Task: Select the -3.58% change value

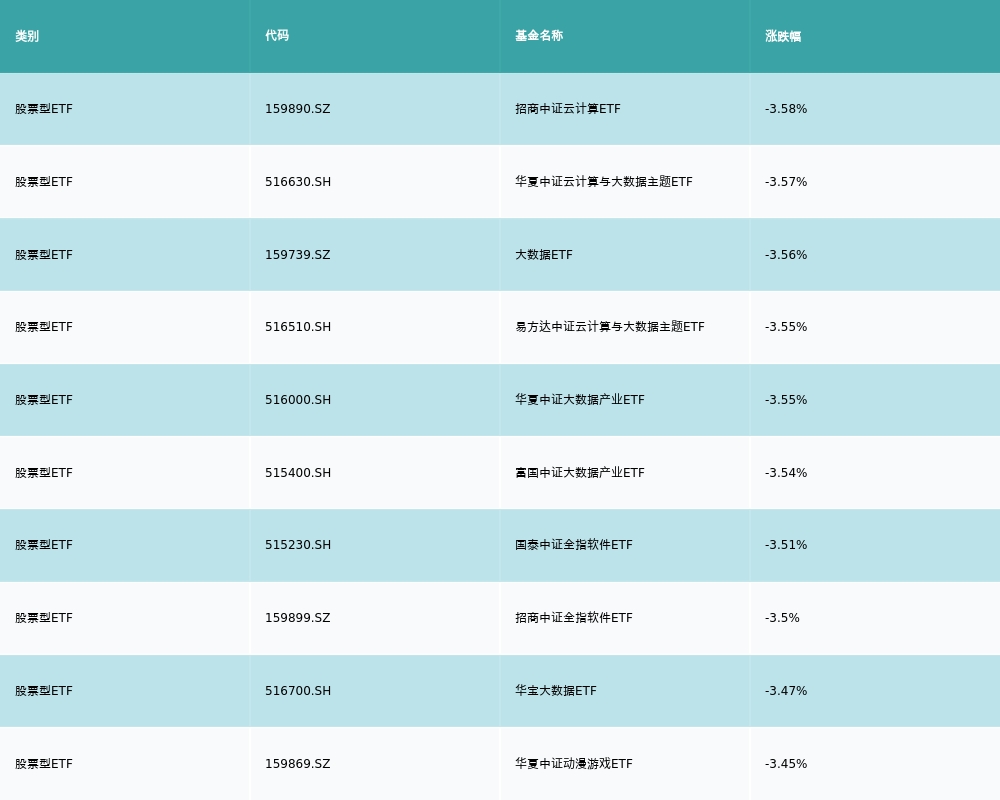Action: (x=786, y=108)
